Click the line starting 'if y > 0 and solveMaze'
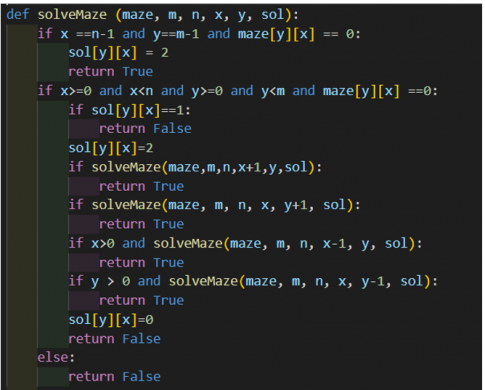 coord(253,281)
